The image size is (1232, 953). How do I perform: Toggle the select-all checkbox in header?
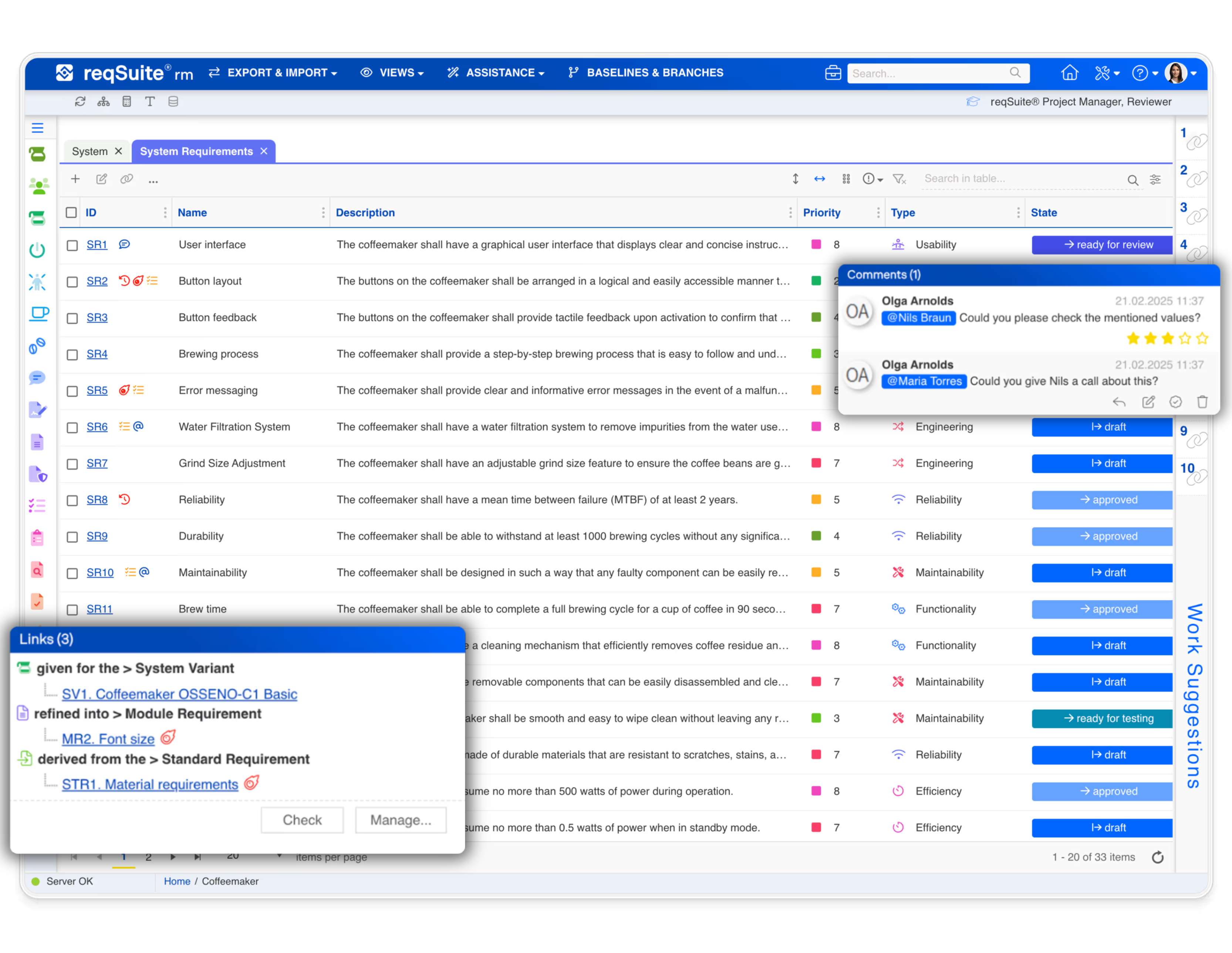tap(71, 213)
